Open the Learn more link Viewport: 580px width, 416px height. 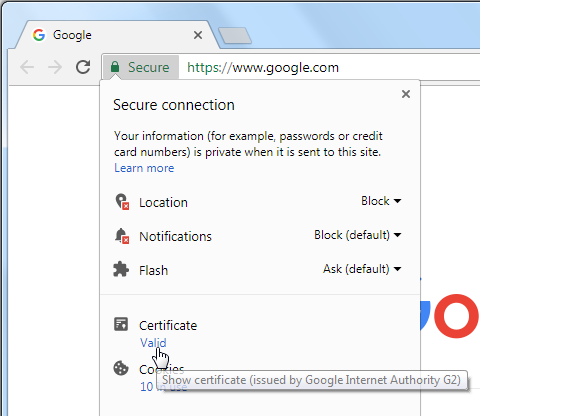click(x=144, y=168)
